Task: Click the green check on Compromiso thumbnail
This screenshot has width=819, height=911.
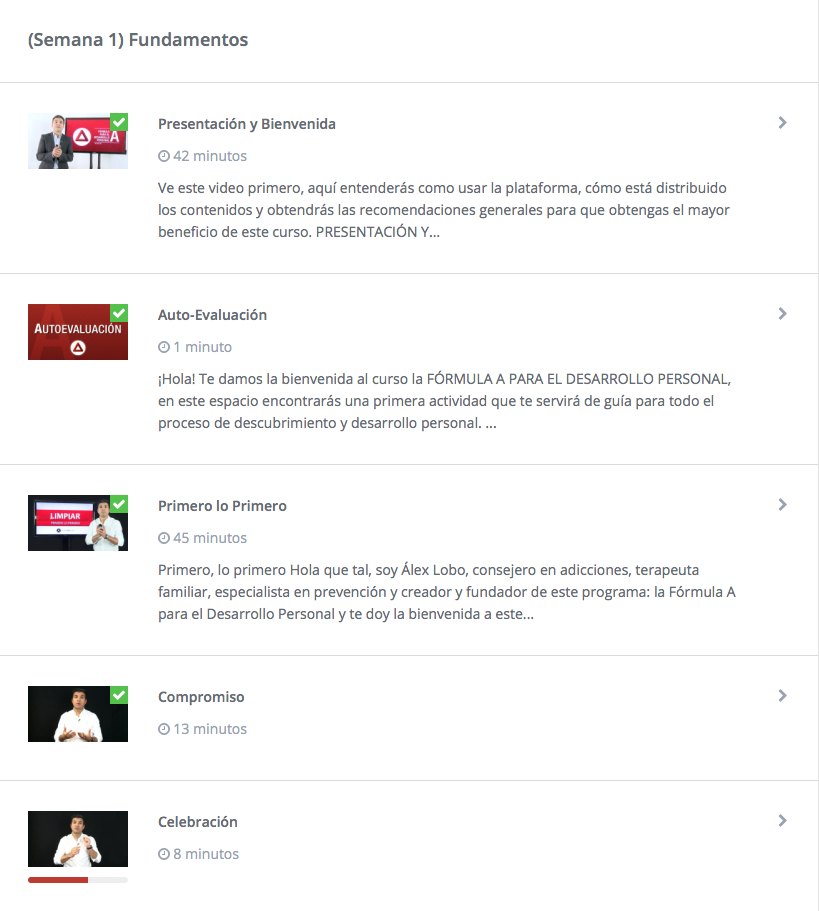Action: point(119,695)
